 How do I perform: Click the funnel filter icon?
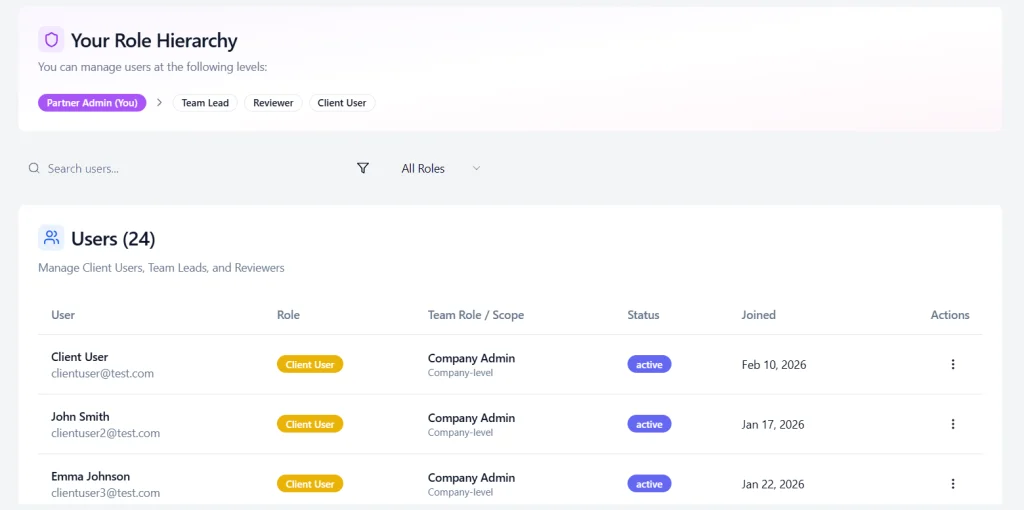[363, 169]
